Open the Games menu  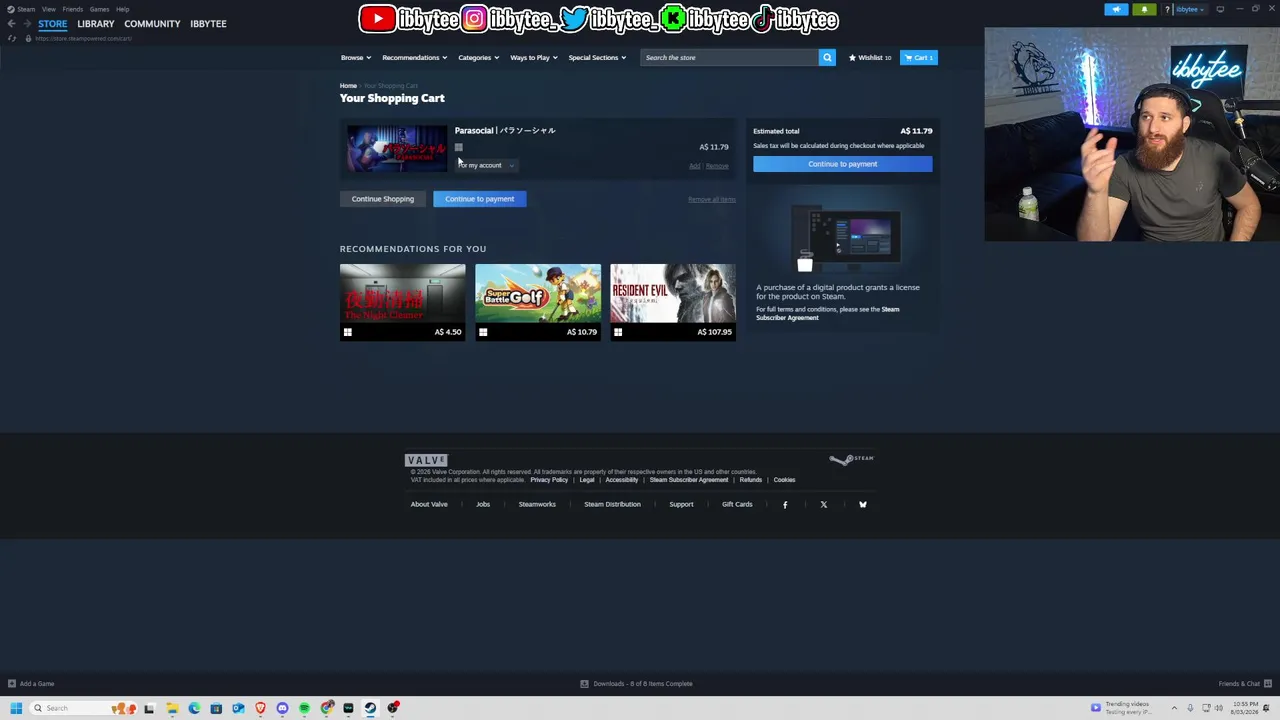click(x=99, y=9)
